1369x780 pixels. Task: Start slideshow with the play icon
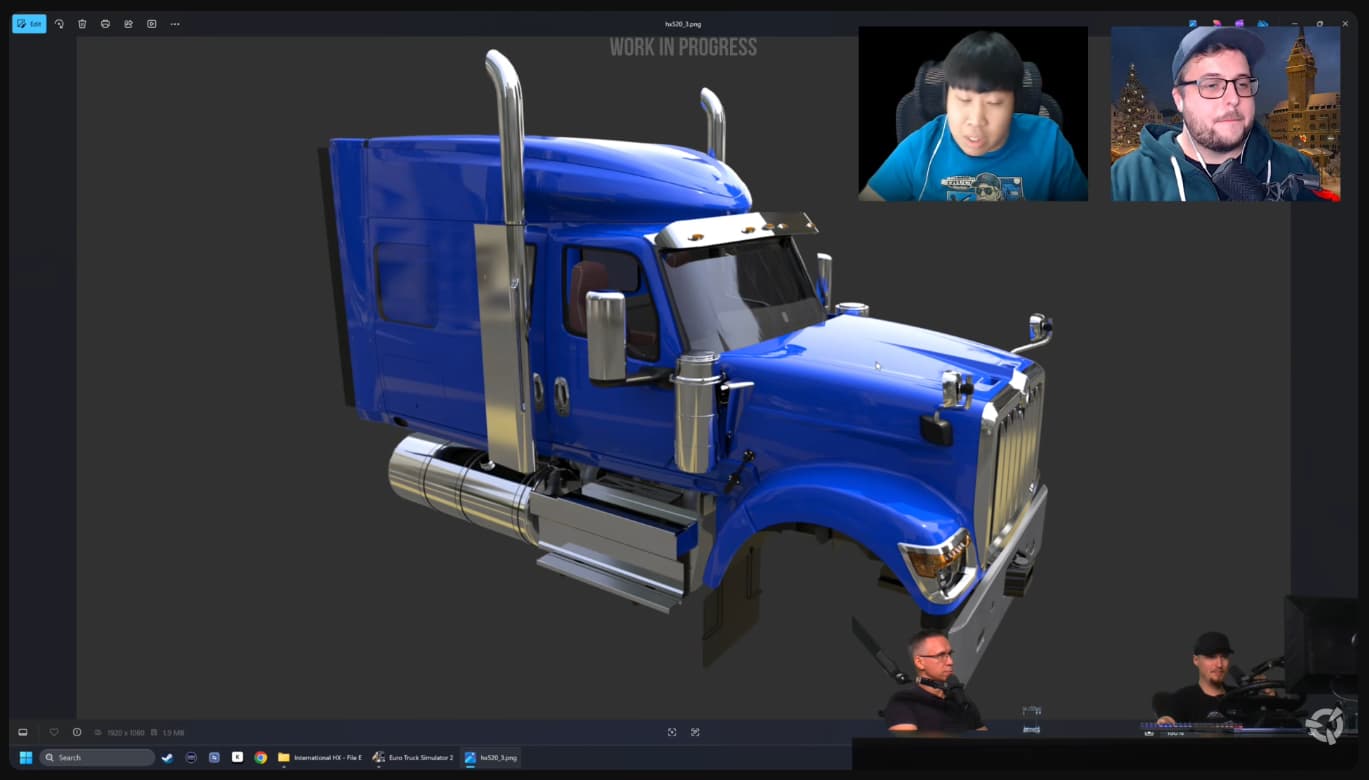[x=152, y=24]
